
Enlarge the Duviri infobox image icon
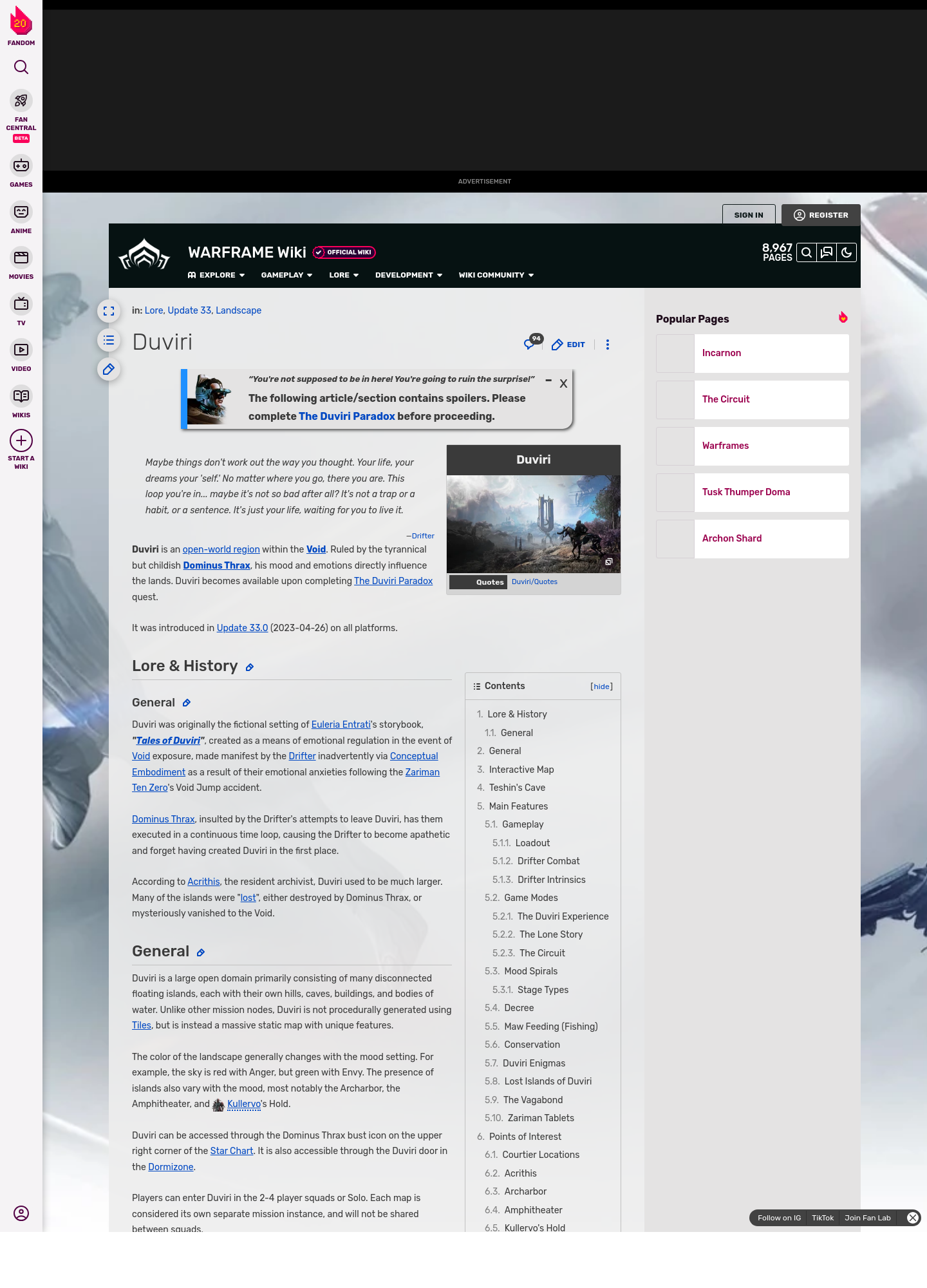point(608,562)
